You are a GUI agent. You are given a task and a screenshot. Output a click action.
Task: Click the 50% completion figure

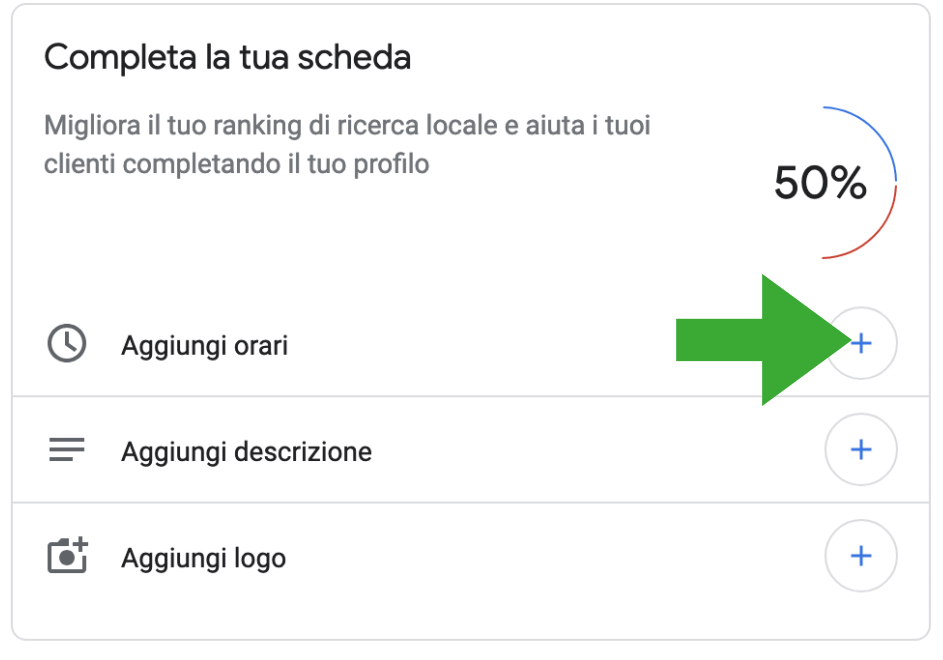[x=820, y=182]
